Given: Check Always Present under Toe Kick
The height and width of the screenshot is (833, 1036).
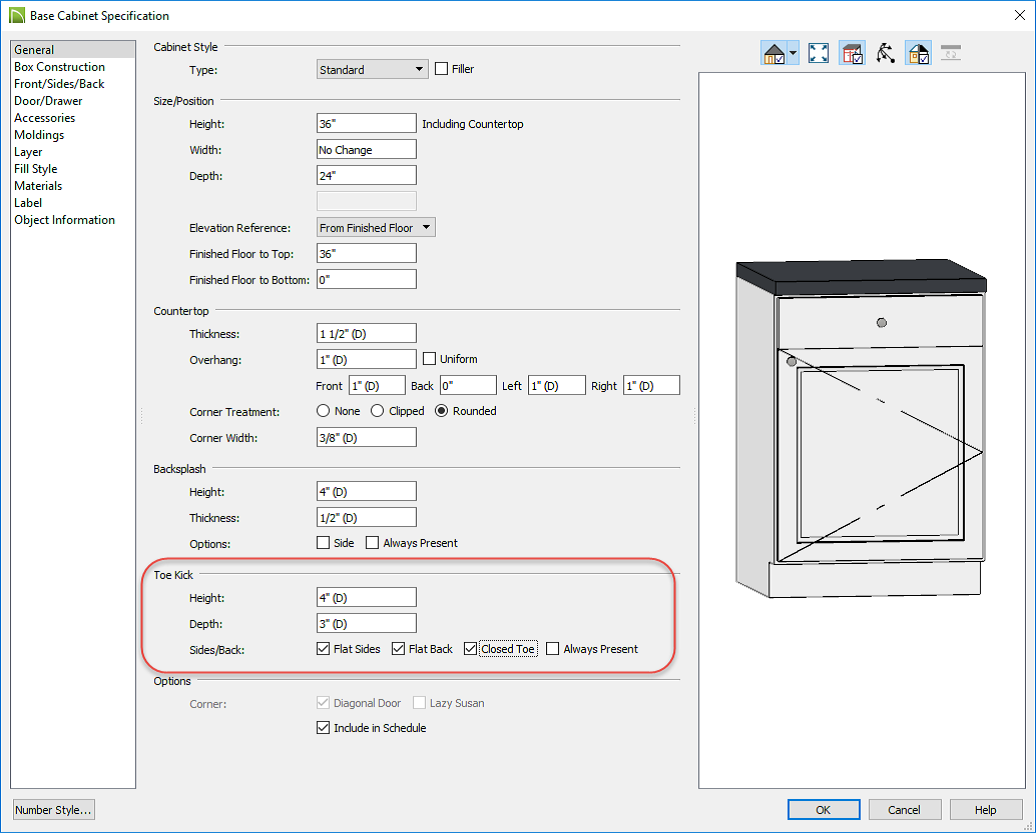Looking at the screenshot, I should coord(553,649).
